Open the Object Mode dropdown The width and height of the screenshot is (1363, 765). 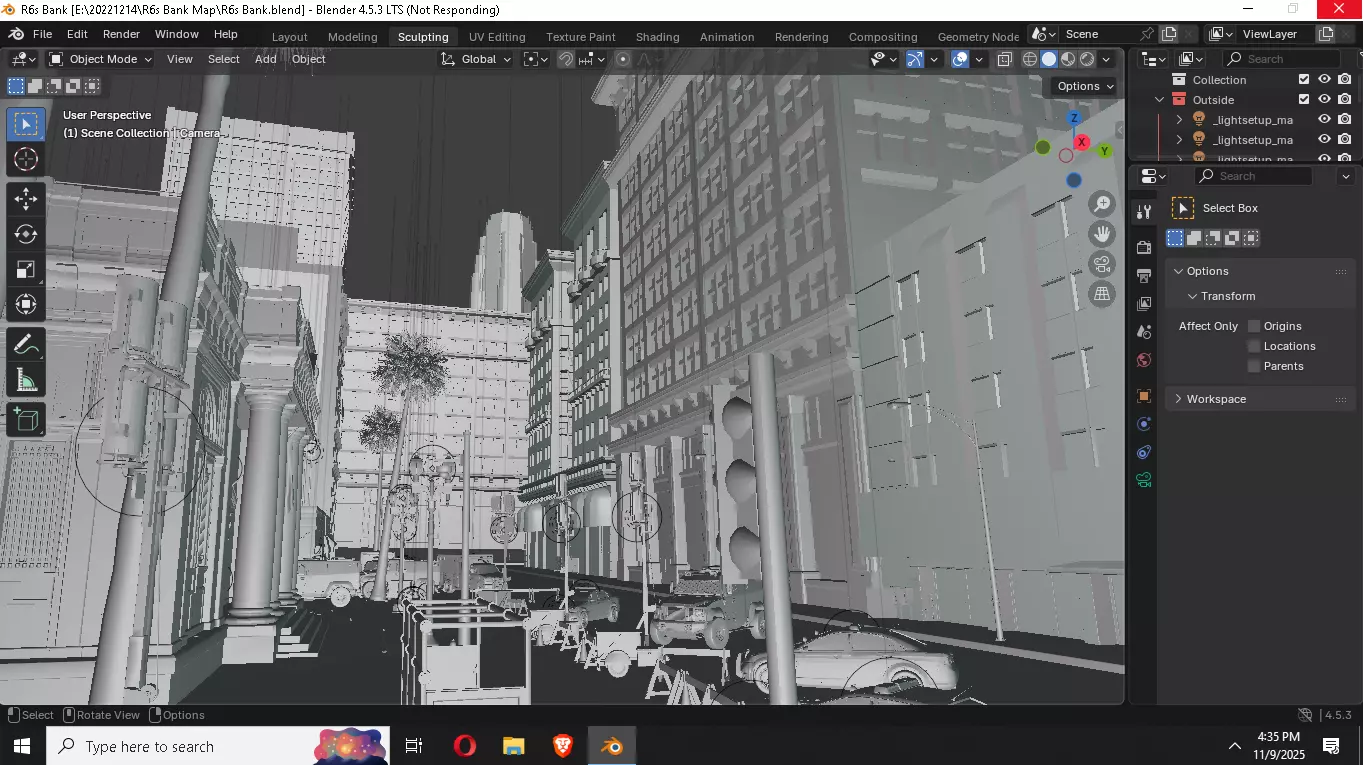tap(100, 59)
